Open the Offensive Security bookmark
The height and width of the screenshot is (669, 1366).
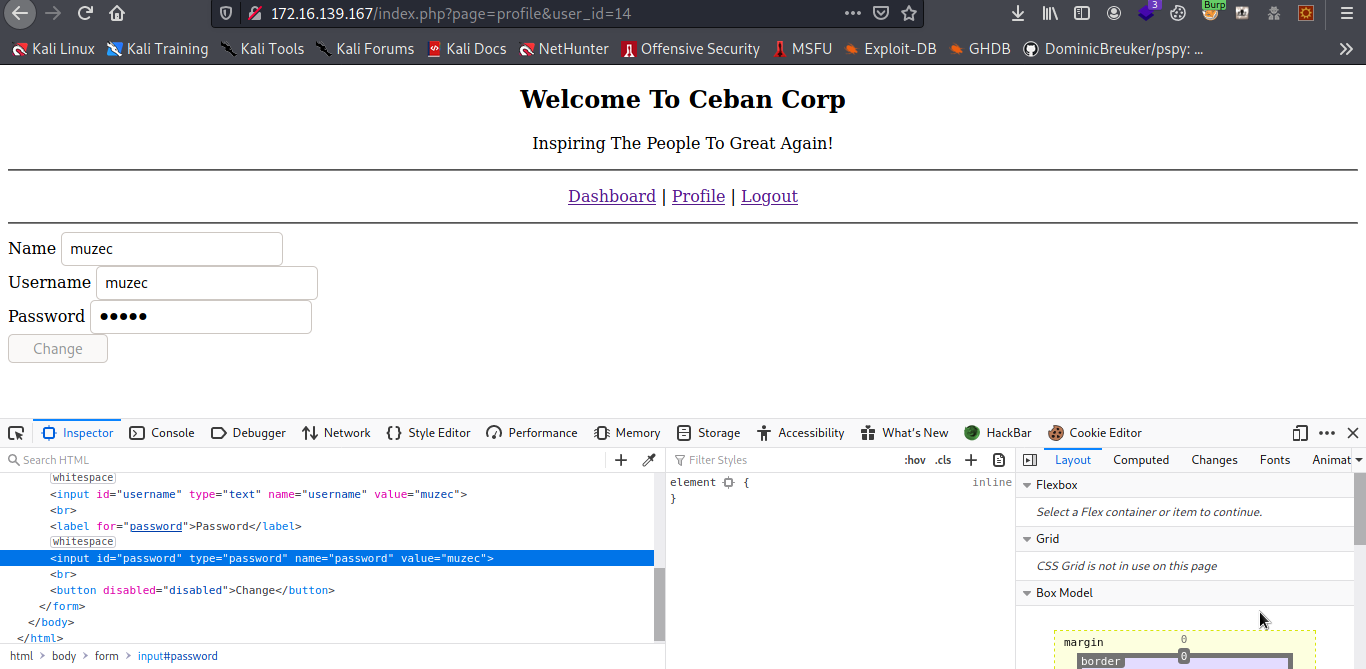[690, 48]
